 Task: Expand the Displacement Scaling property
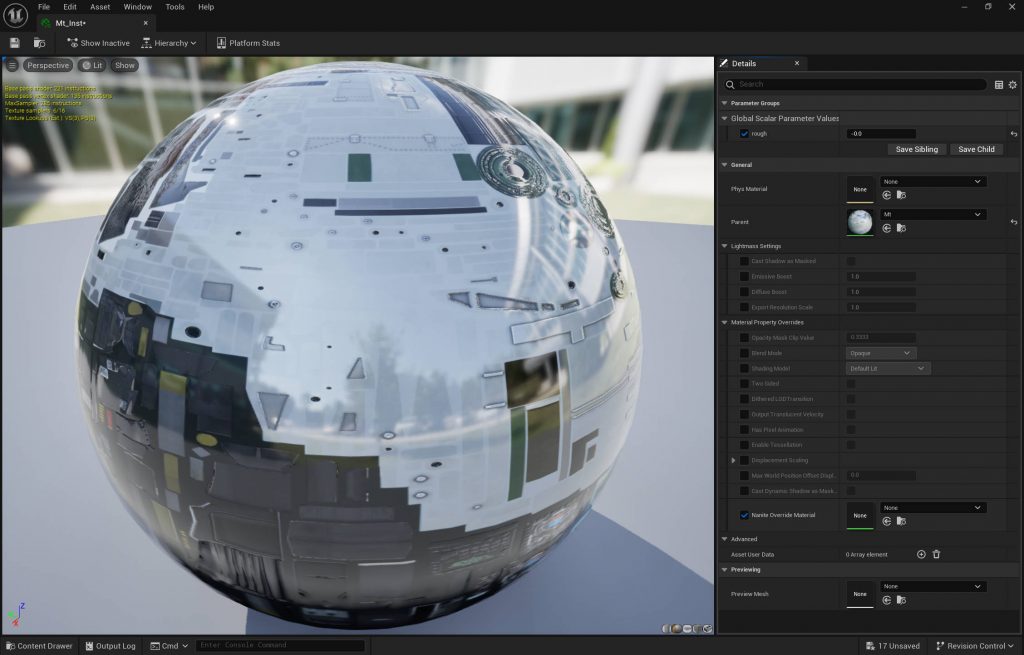pos(733,460)
